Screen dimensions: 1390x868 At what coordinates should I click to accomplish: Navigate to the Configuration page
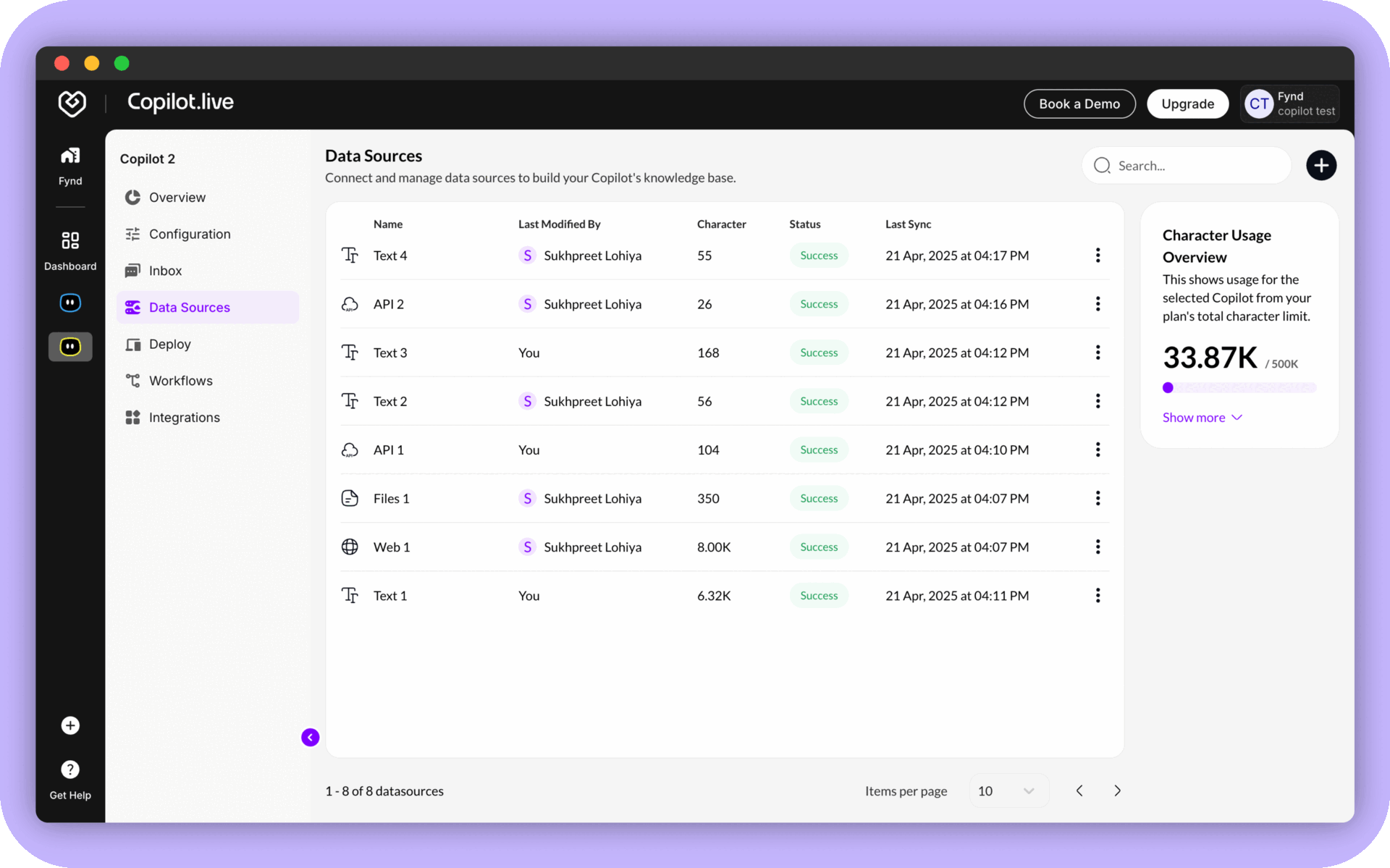190,234
